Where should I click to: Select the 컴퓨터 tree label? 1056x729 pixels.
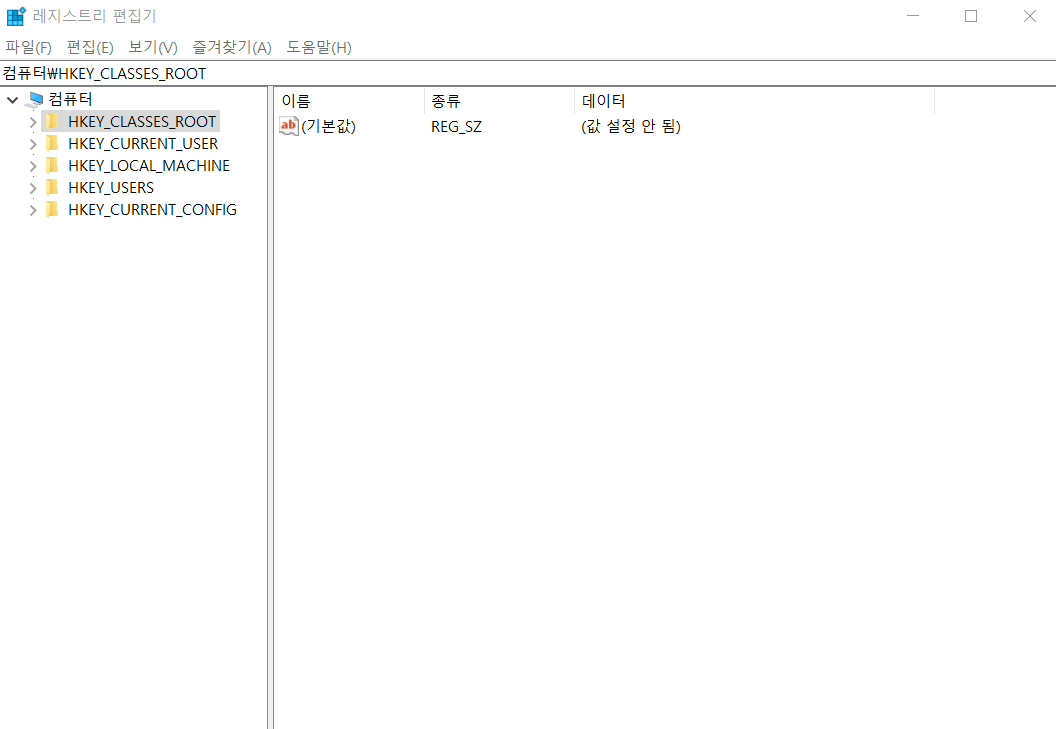click(x=70, y=99)
